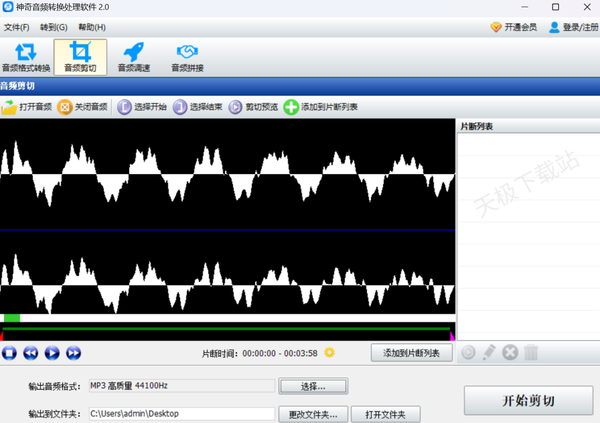Click the large 开始剪切 start button

[x=527, y=400]
